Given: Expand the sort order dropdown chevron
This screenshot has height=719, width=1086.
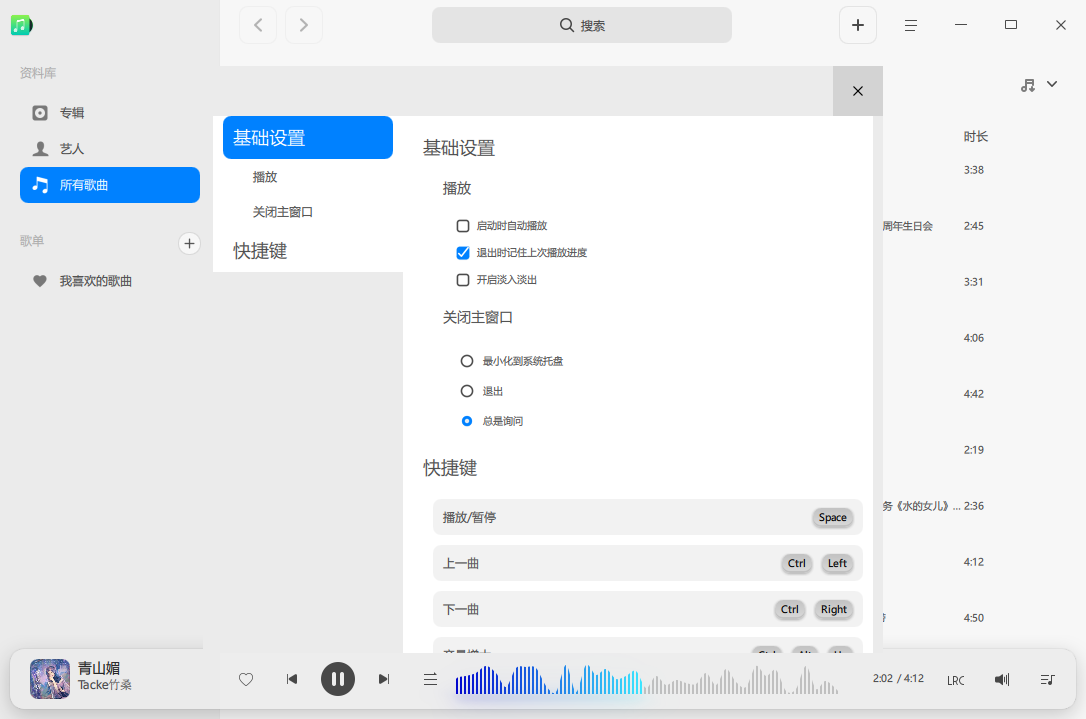Looking at the screenshot, I should click(1052, 84).
